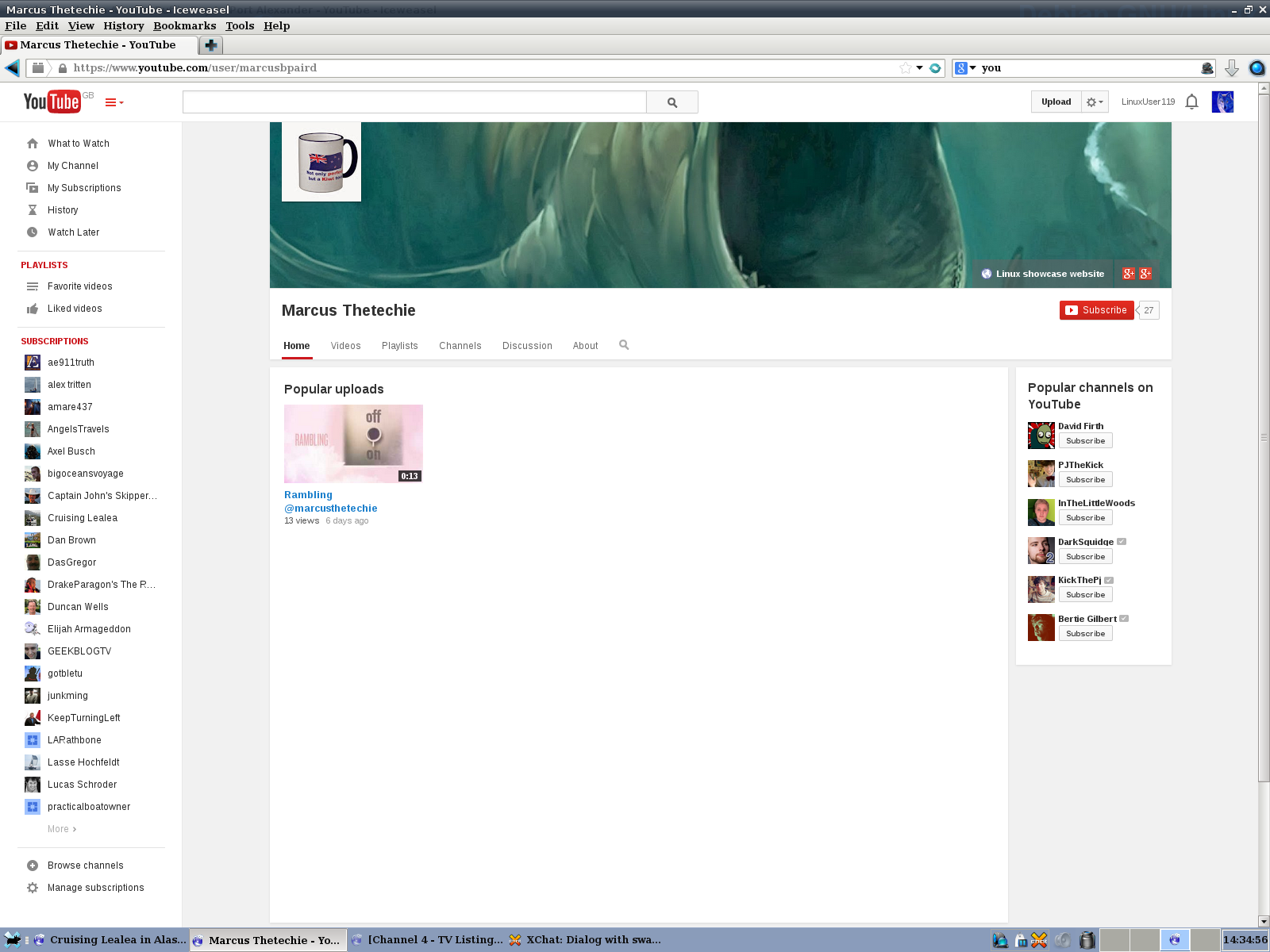Viewport: 1270px width, 952px height.
Task: Click the browser search bar magnifier icon
Action: click(1207, 68)
